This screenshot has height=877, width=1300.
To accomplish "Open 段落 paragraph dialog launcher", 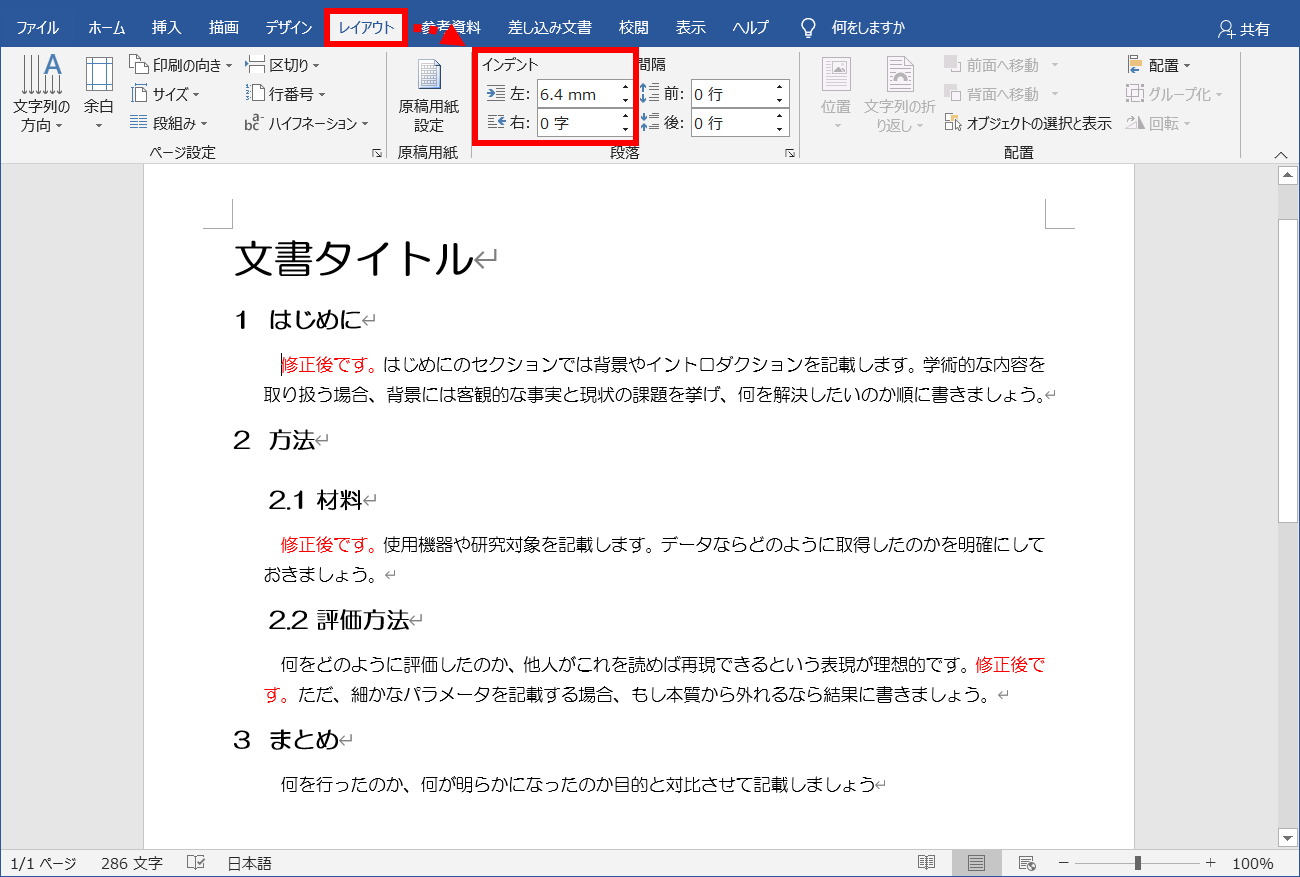I will coord(790,153).
